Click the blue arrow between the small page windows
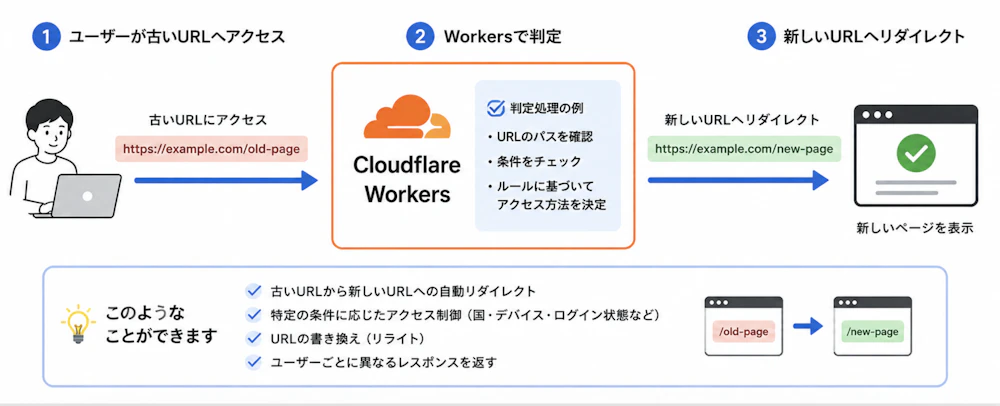Image resolution: width=1000 pixels, height=406 pixels. (x=807, y=326)
